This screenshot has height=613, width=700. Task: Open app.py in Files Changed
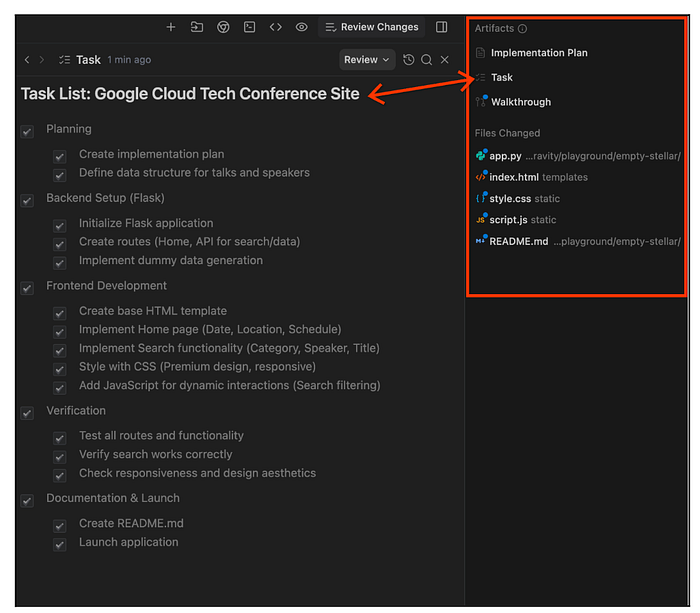(578, 156)
